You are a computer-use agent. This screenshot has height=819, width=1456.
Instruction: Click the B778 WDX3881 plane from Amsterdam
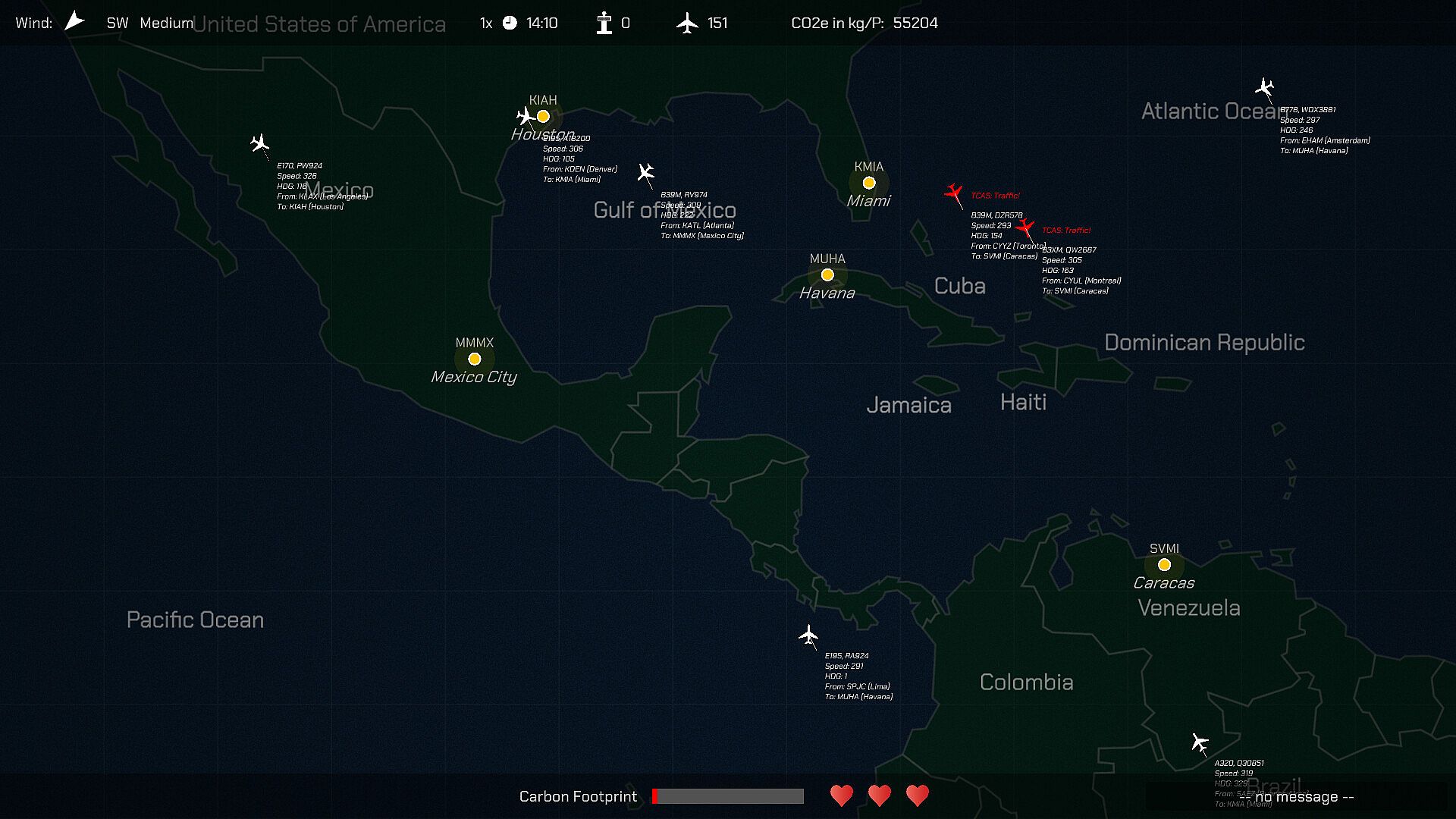[x=1264, y=87]
